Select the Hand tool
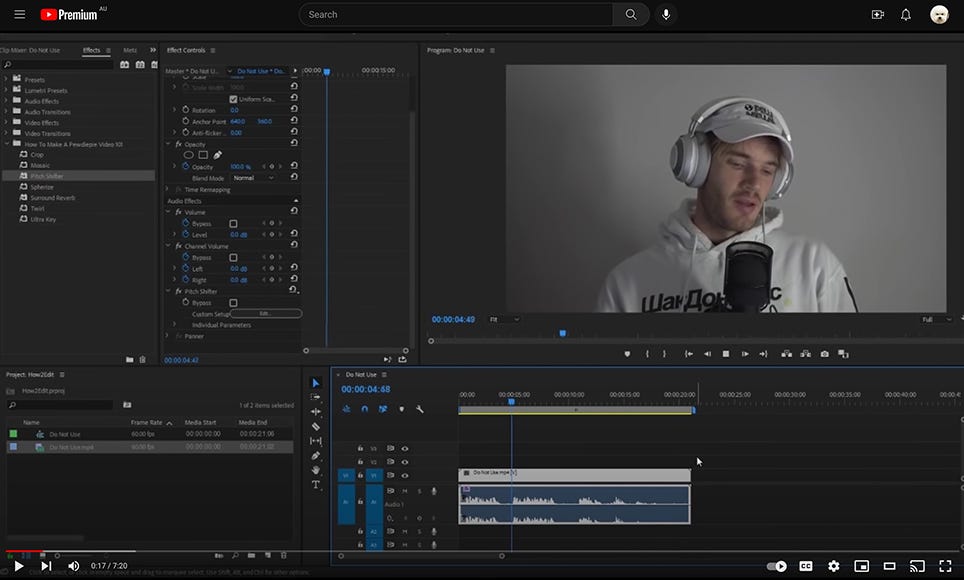The image size is (964, 580). point(316,469)
